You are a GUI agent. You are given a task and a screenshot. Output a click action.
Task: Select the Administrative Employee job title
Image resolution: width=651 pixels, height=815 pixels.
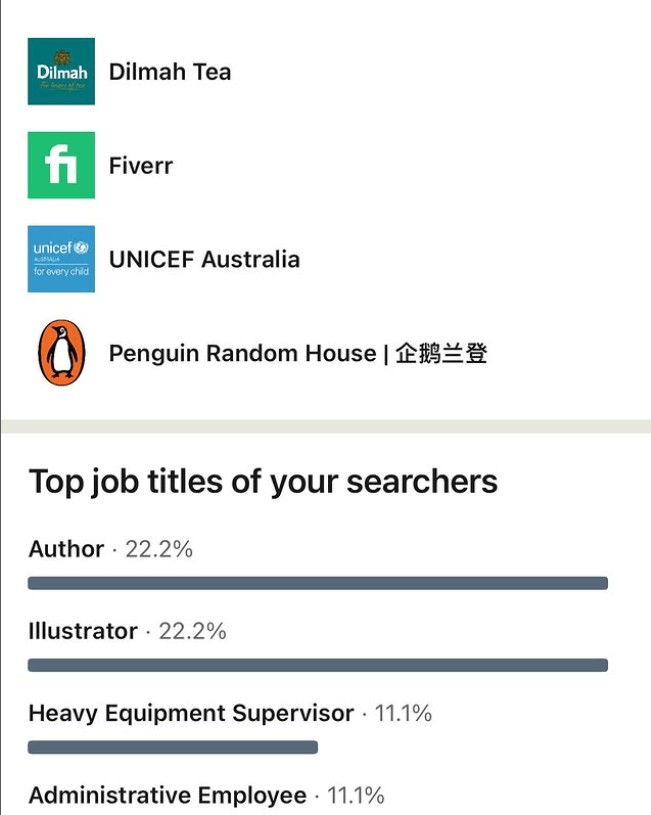coord(167,795)
